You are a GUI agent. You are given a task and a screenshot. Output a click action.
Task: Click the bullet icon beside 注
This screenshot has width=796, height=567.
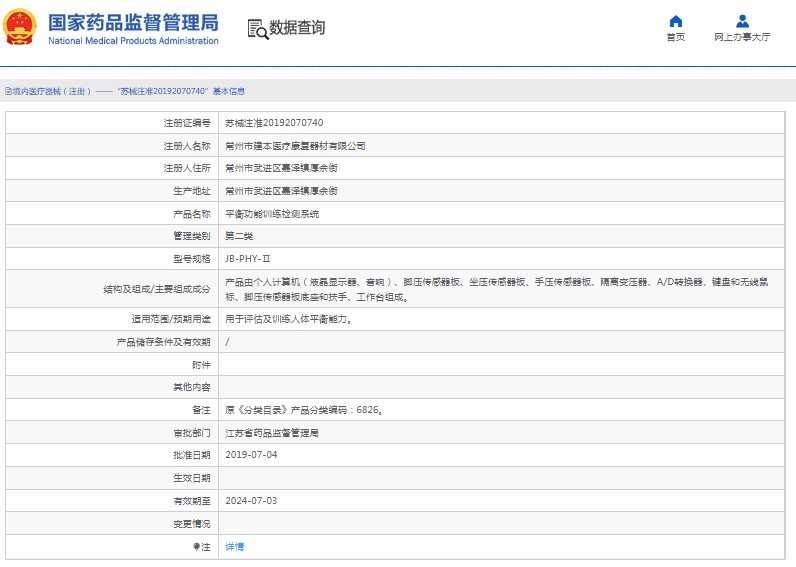(196, 547)
